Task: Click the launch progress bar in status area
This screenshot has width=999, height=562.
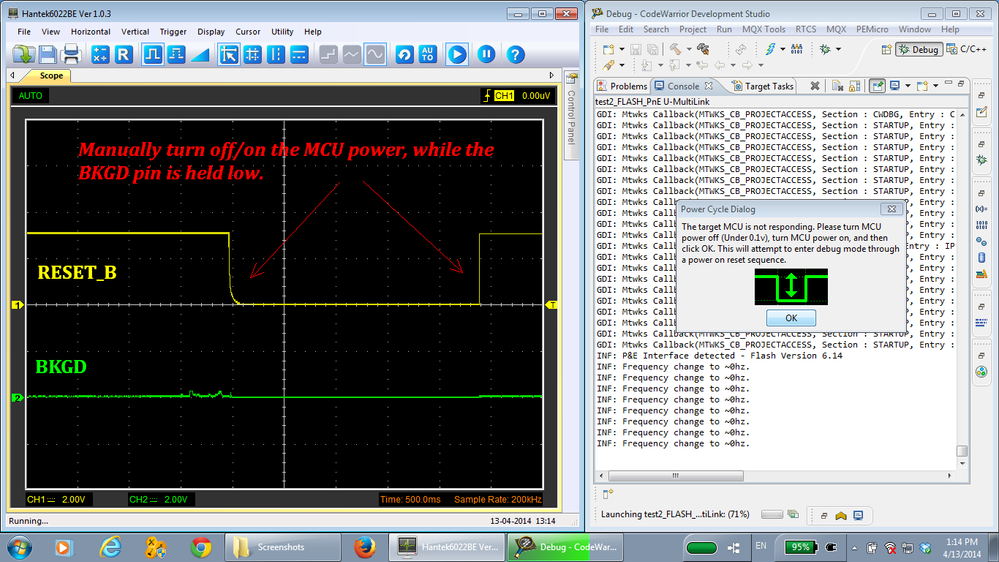Action: click(x=772, y=515)
